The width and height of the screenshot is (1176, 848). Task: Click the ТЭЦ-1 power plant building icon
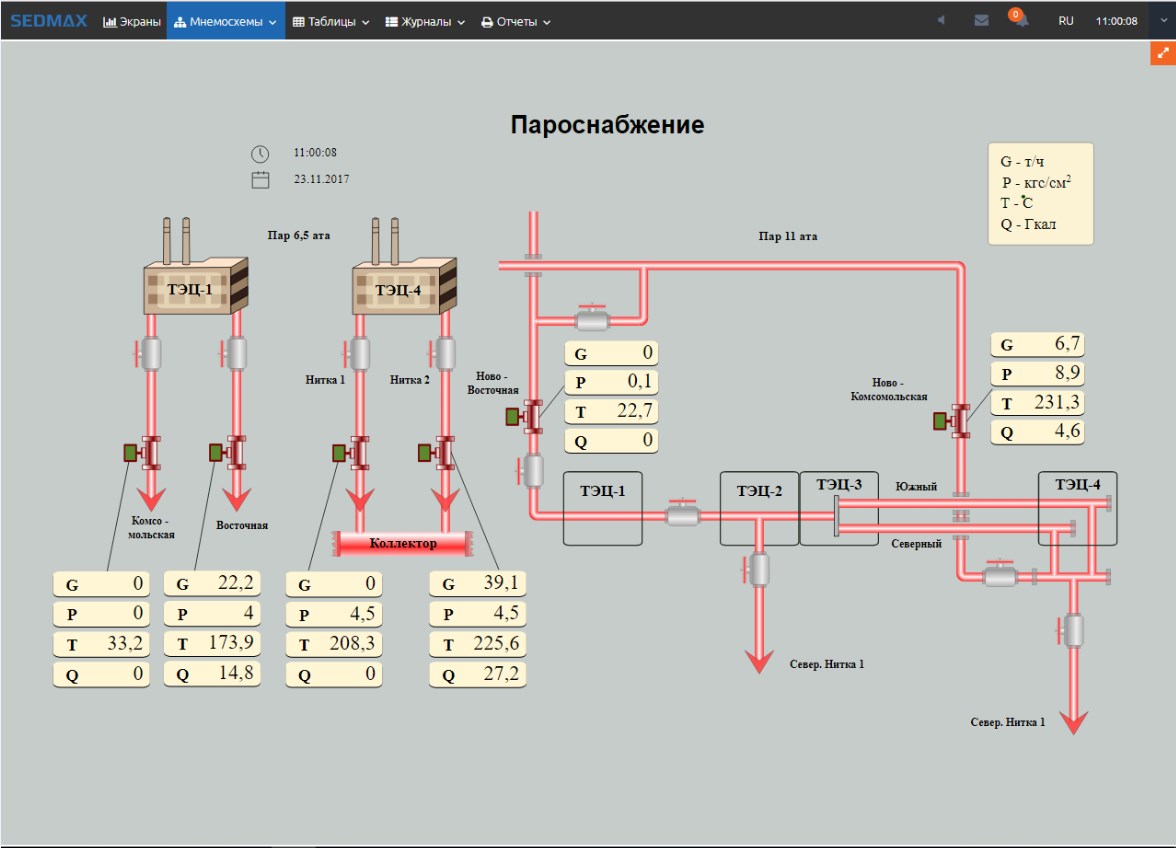pos(193,287)
